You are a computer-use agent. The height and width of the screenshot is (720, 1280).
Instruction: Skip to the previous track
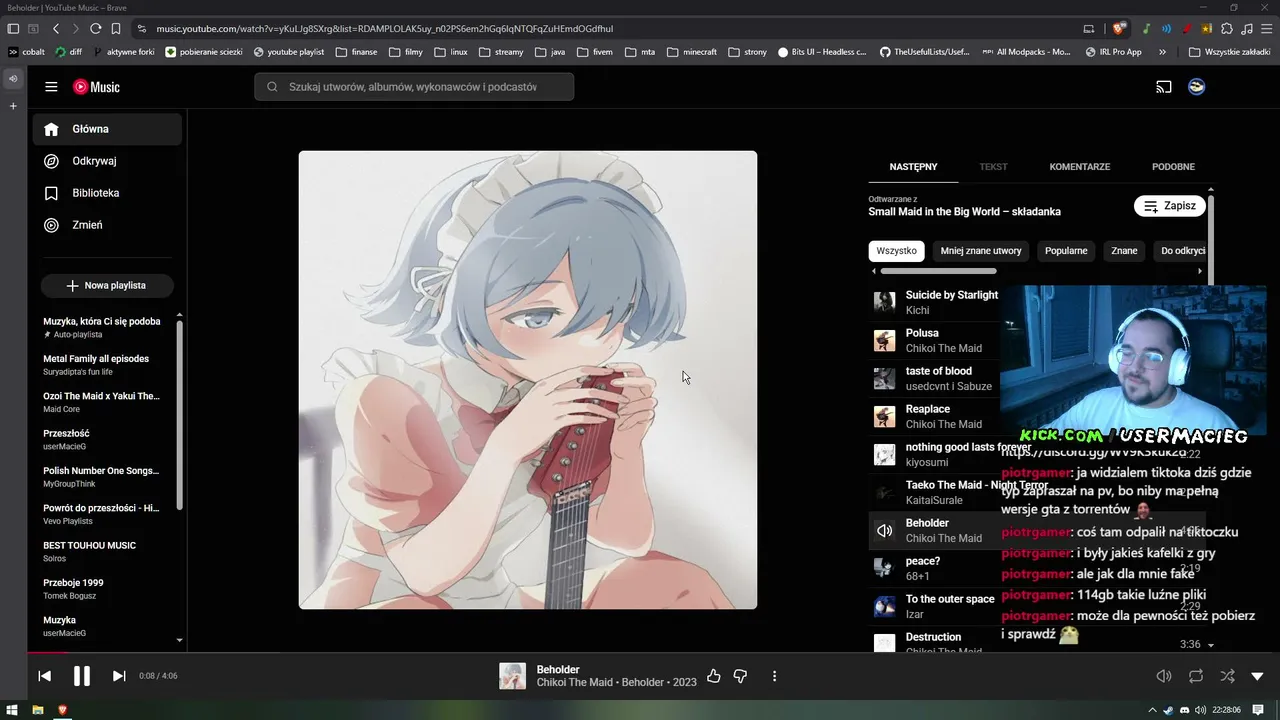coord(45,676)
